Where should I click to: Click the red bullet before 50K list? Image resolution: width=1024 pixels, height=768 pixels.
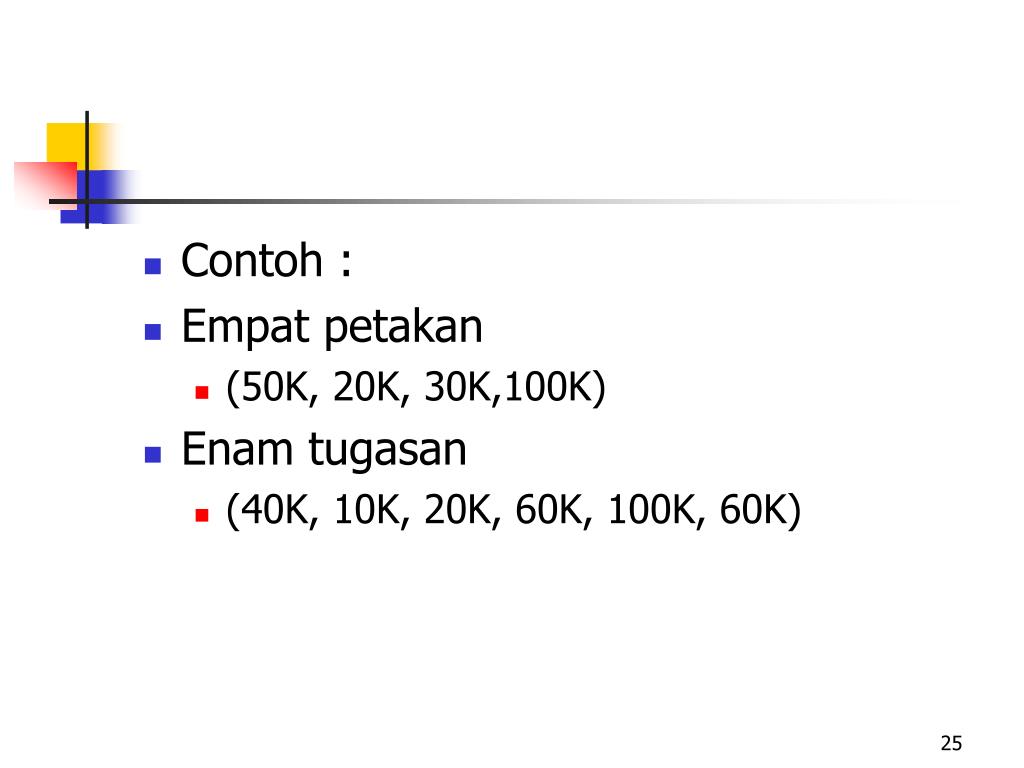point(202,392)
